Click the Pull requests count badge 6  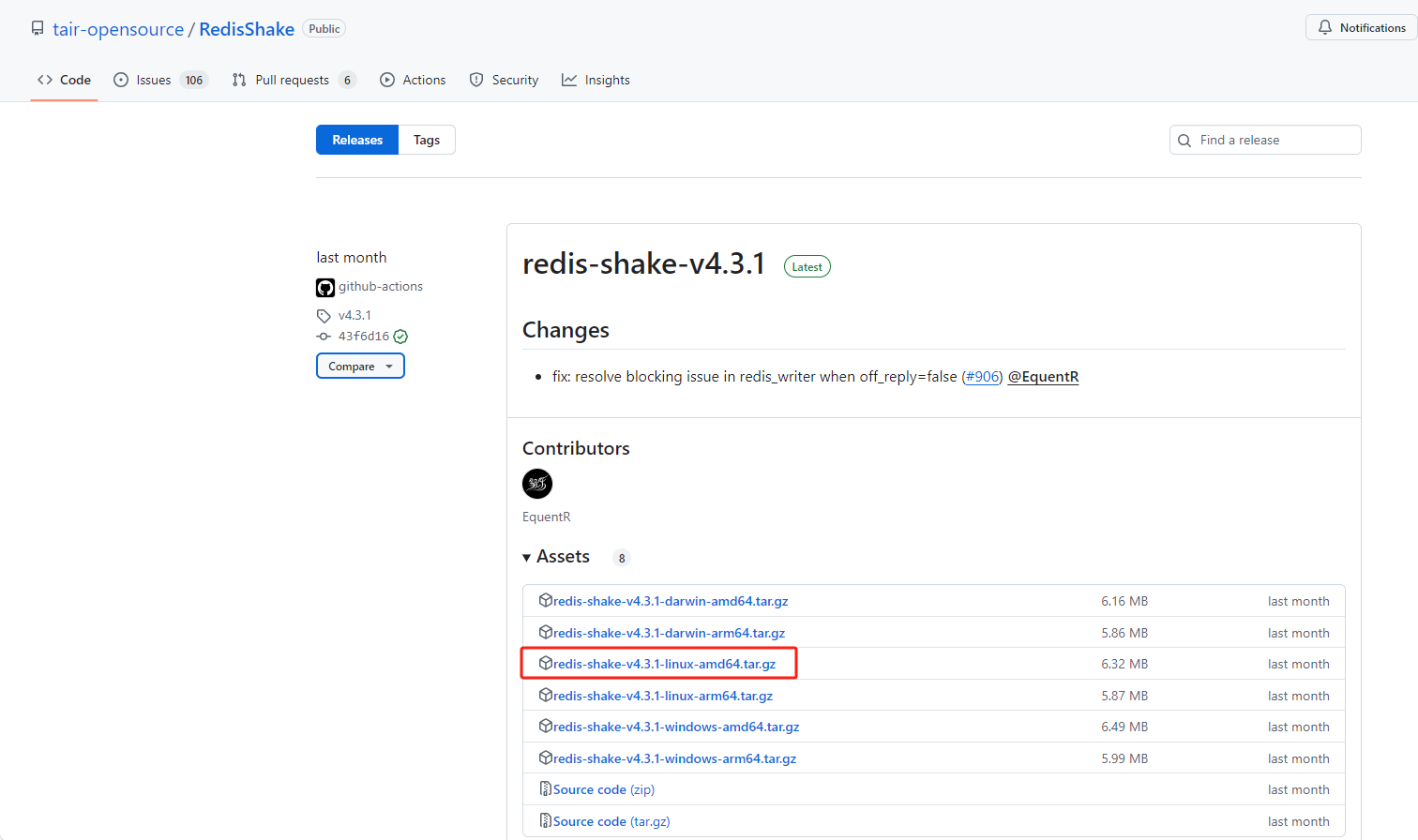tap(347, 80)
